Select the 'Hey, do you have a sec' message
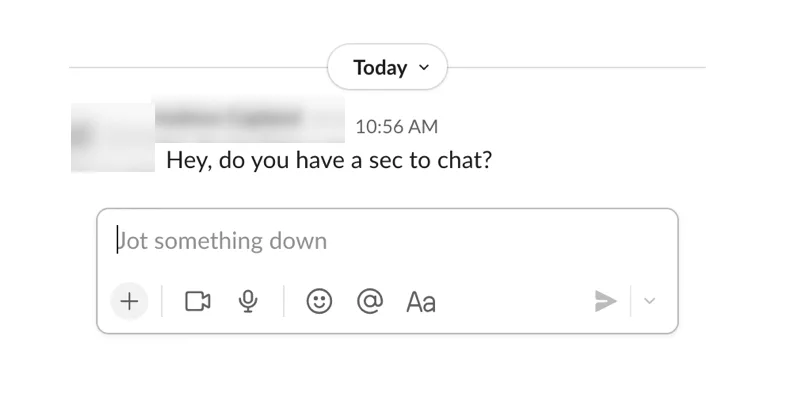The image size is (797, 401). 329,160
